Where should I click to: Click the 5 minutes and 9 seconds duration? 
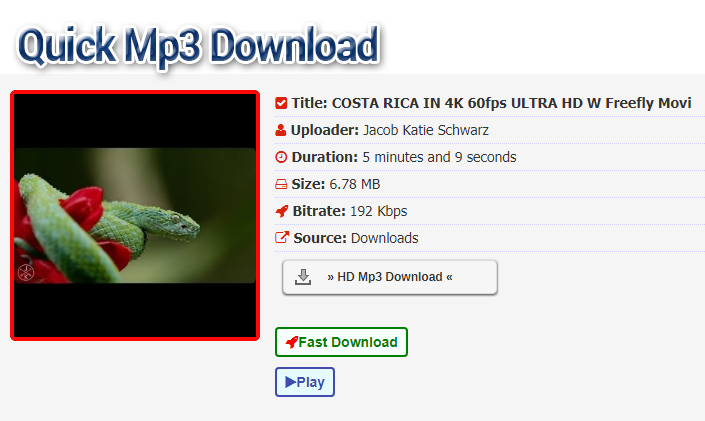(439, 157)
